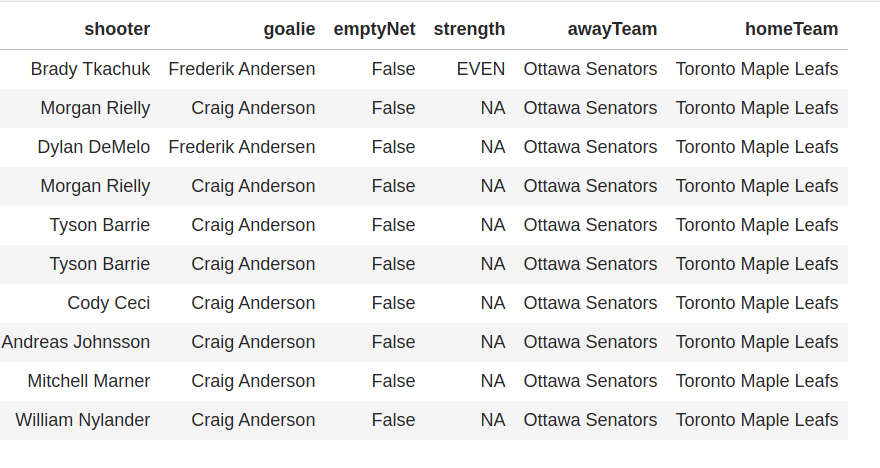Click the shooter column header
The height and width of the screenshot is (468, 880).
(x=117, y=29)
